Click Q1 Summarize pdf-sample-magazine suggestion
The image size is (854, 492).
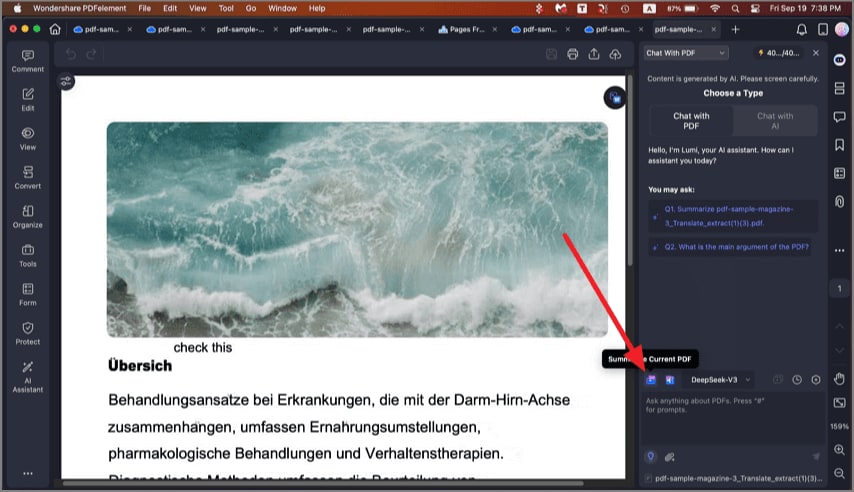733,216
